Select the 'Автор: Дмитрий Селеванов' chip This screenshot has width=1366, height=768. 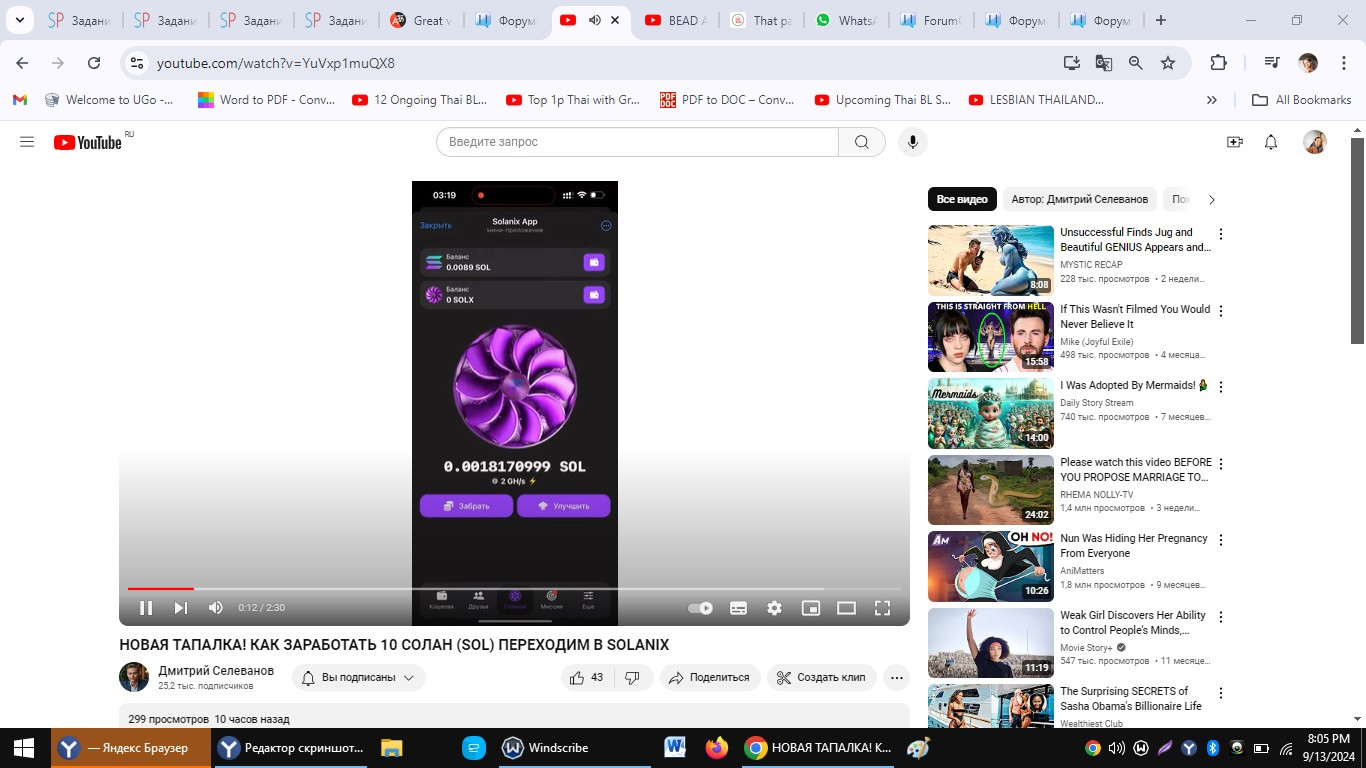(x=1079, y=199)
